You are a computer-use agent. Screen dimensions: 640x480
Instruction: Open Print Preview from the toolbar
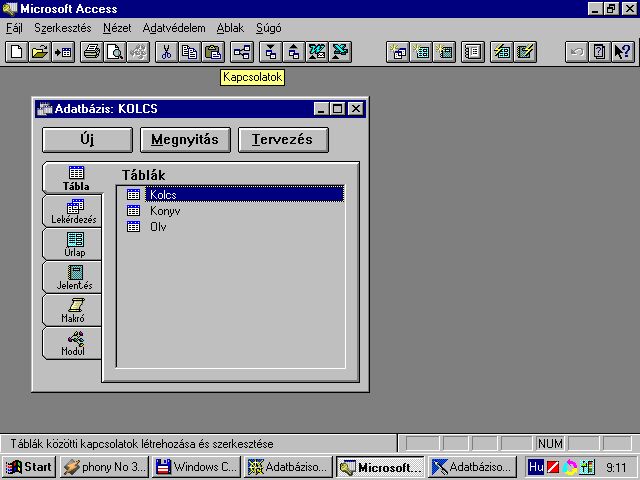[x=115, y=52]
